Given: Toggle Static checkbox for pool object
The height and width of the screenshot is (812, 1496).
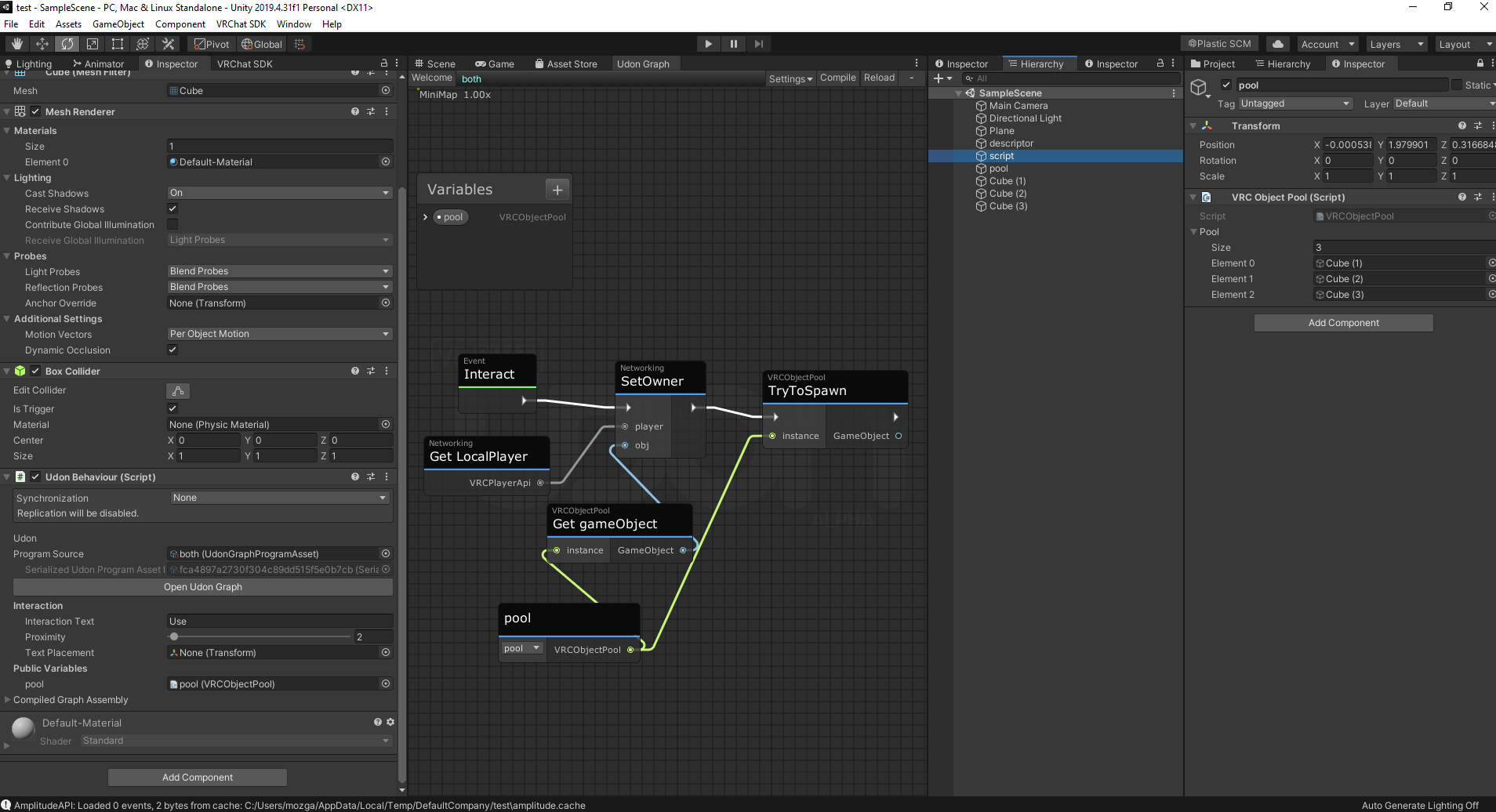Looking at the screenshot, I should point(1457,85).
